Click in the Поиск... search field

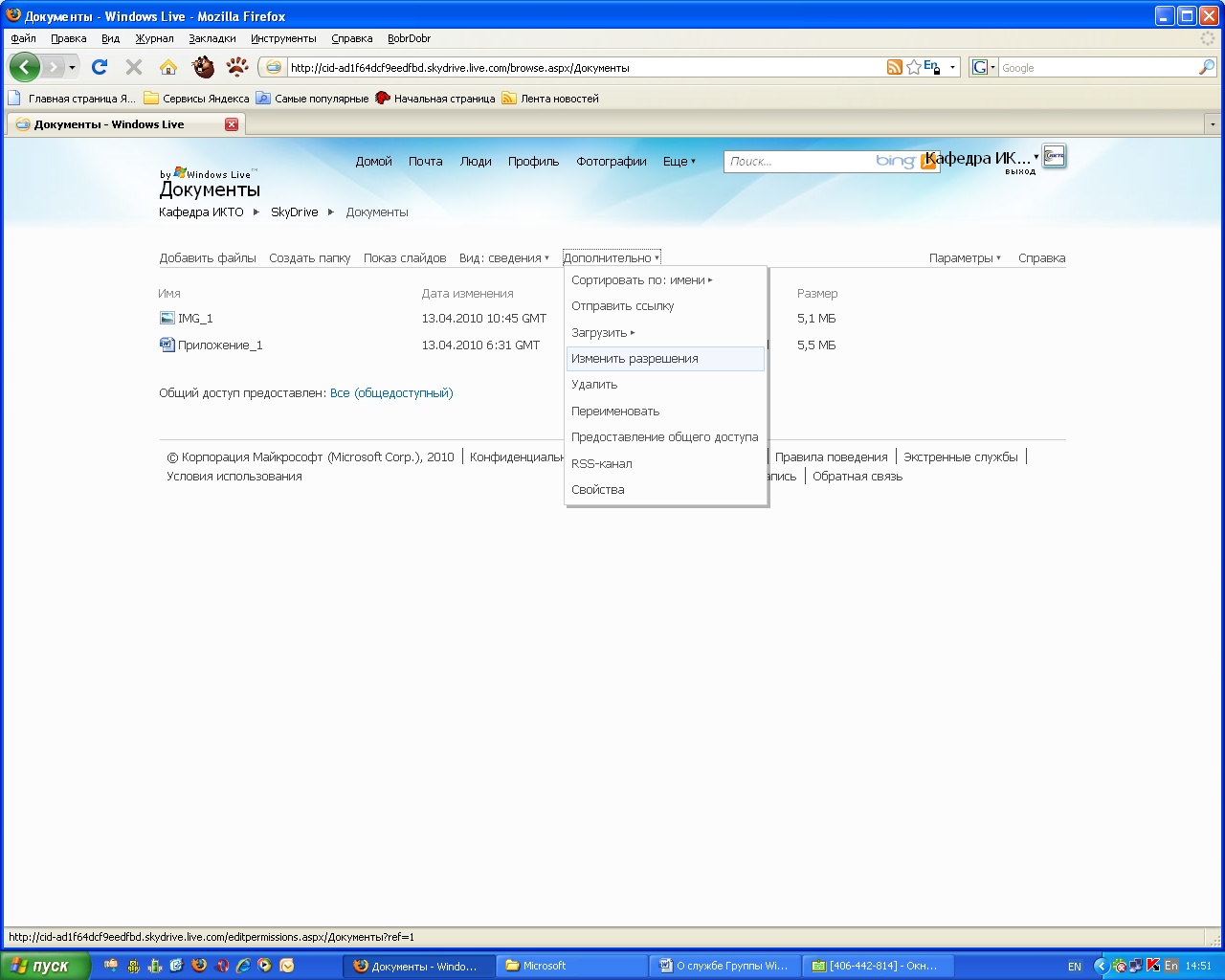coord(799,162)
